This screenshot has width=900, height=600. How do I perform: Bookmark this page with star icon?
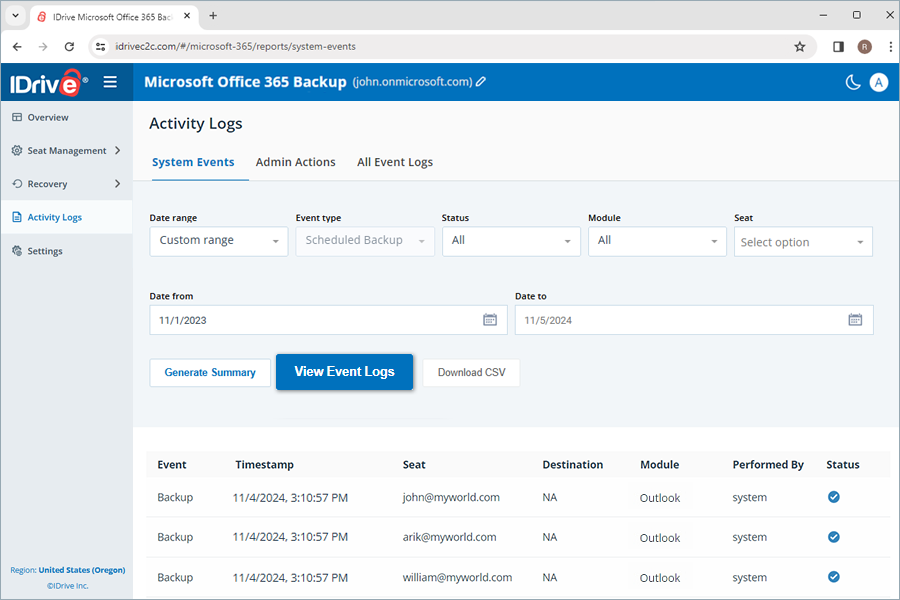tap(799, 46)
